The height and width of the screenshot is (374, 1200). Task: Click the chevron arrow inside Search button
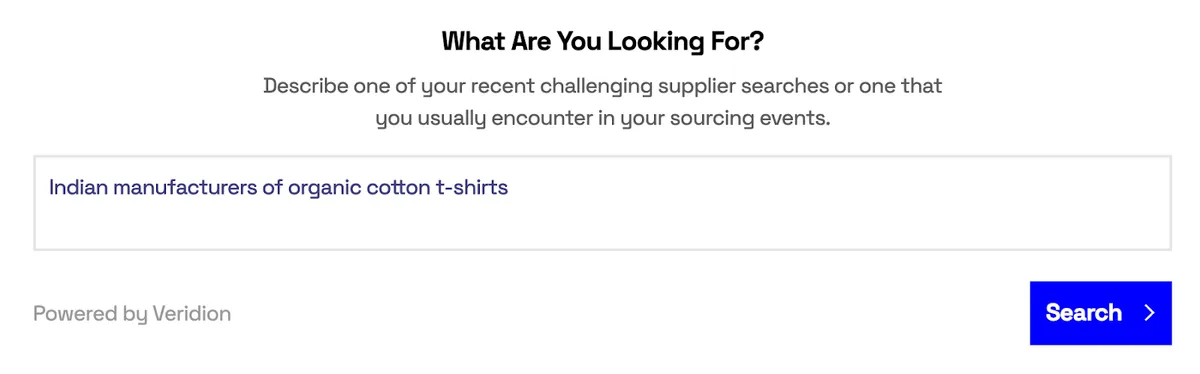pyautogui.click(x=1150, y=313)
